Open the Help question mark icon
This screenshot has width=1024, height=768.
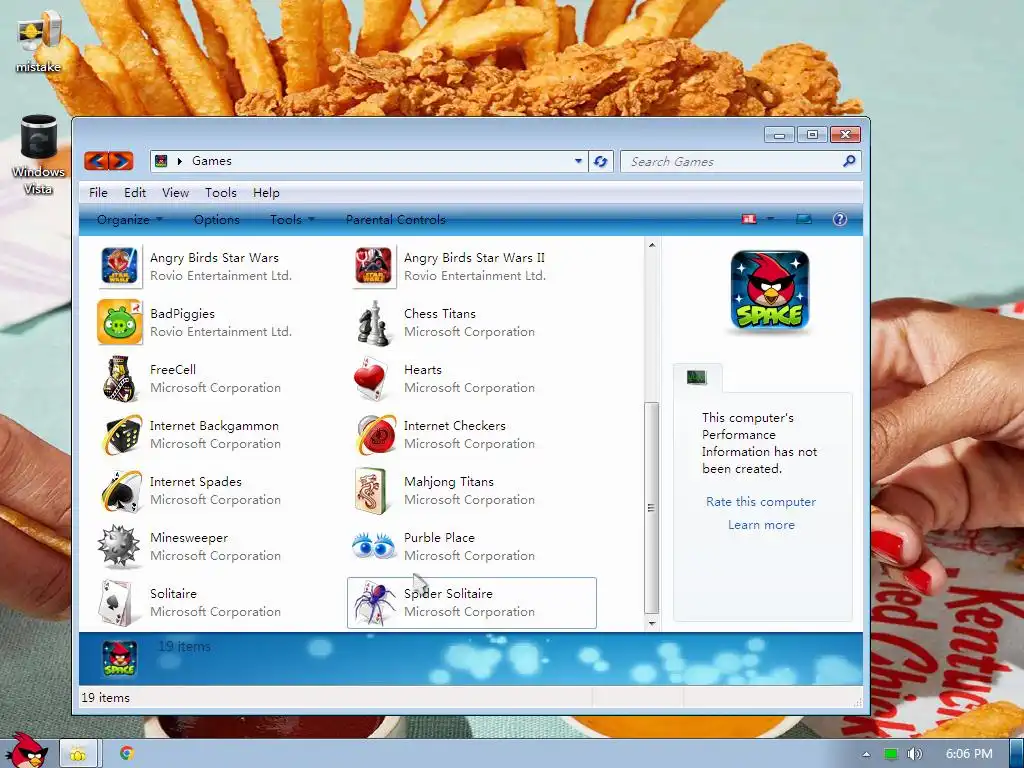click(x=840, y=219)
